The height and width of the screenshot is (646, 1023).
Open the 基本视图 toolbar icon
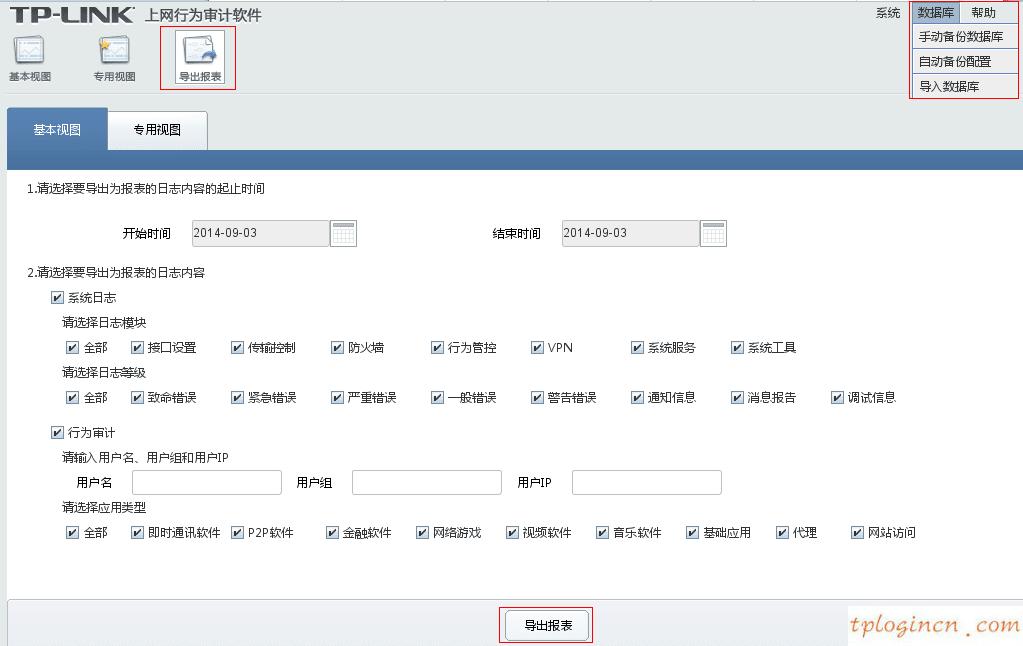30,55
